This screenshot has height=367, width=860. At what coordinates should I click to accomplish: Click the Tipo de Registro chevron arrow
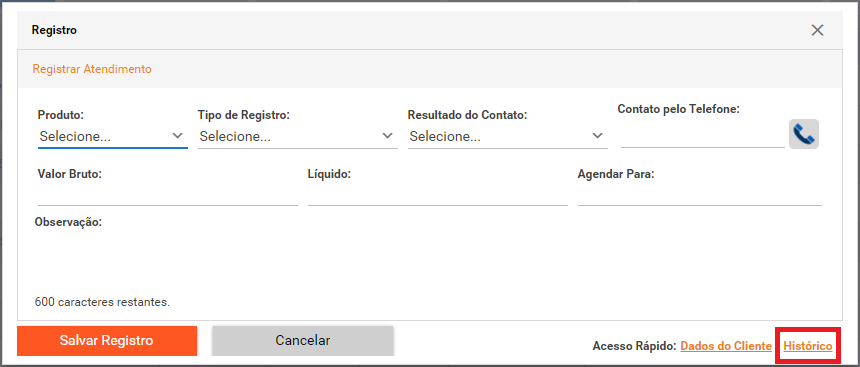387,135
